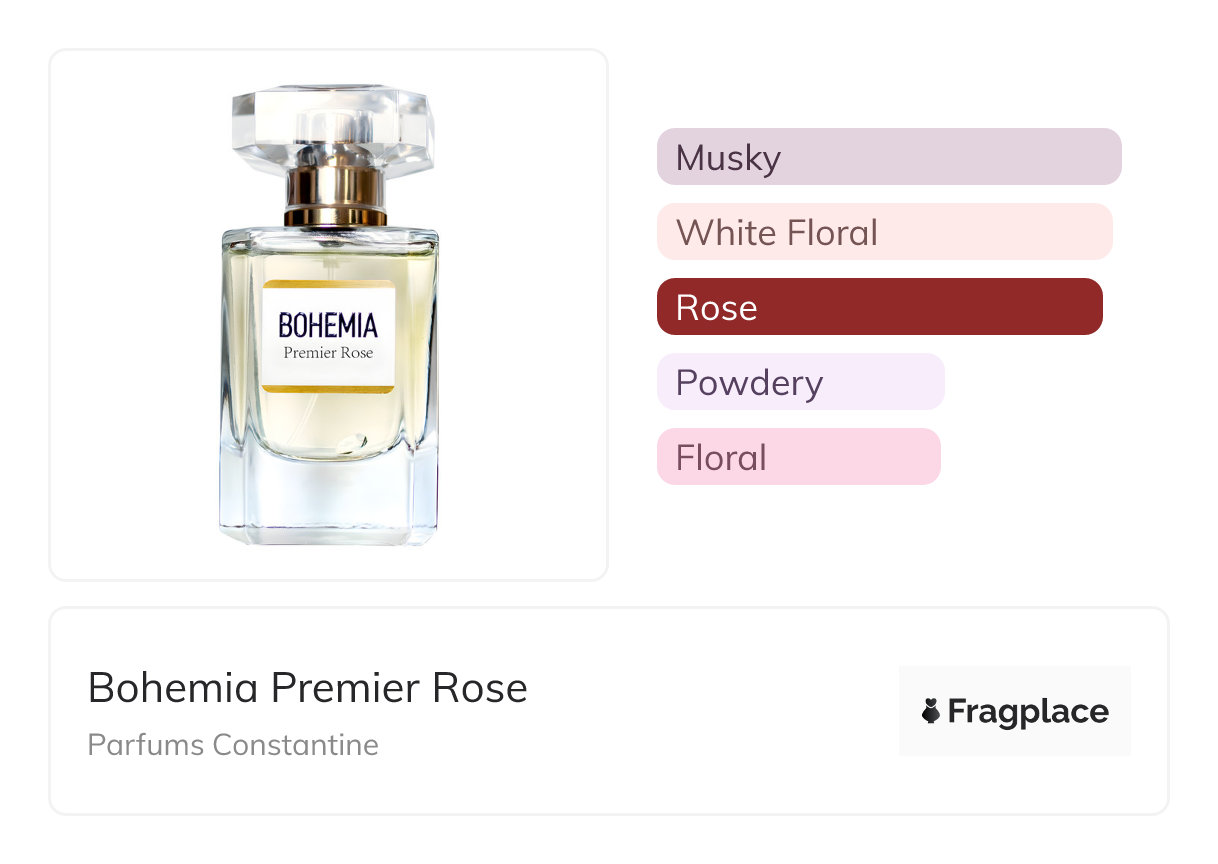Click the thick clear glass base of the bottle
Image resolution: width=1218 pixels, height=864 pixels.
click(x=328, y=505)
